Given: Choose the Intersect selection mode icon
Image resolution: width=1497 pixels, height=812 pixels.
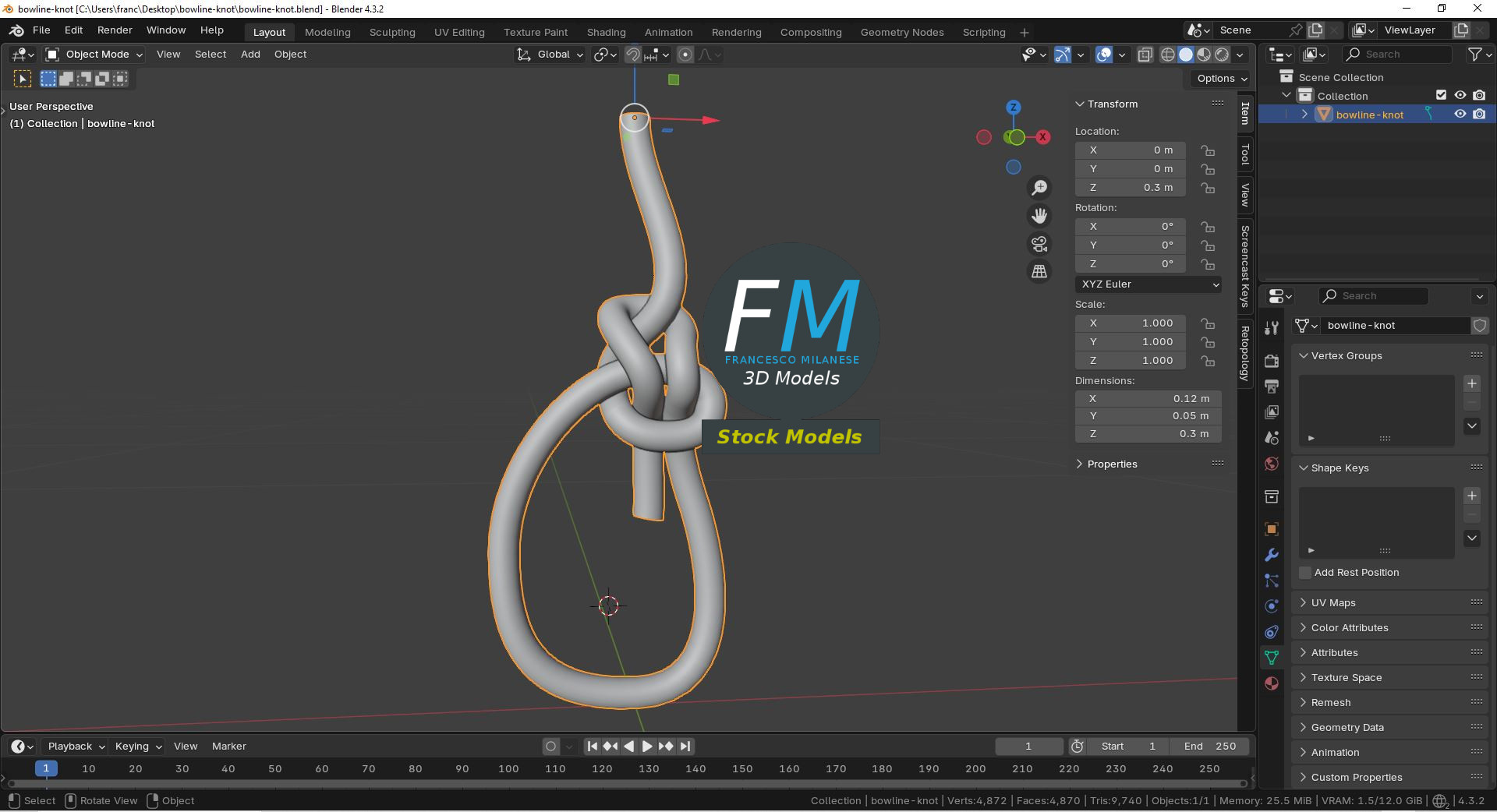Looking at the screenshot, I should click(120, 79).
